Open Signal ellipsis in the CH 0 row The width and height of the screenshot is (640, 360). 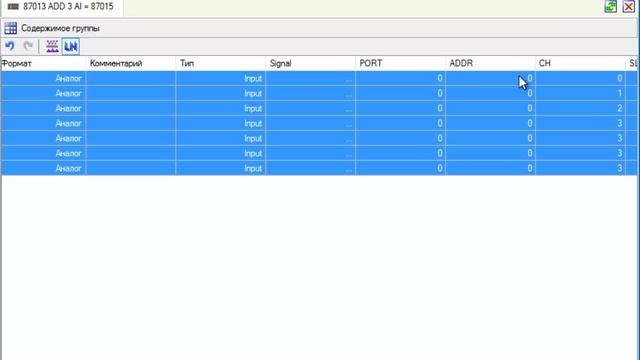pos(348,80)
